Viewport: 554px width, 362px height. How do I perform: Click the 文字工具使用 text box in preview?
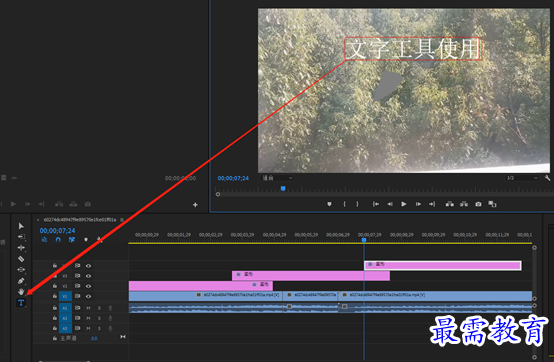click(413, 49)
